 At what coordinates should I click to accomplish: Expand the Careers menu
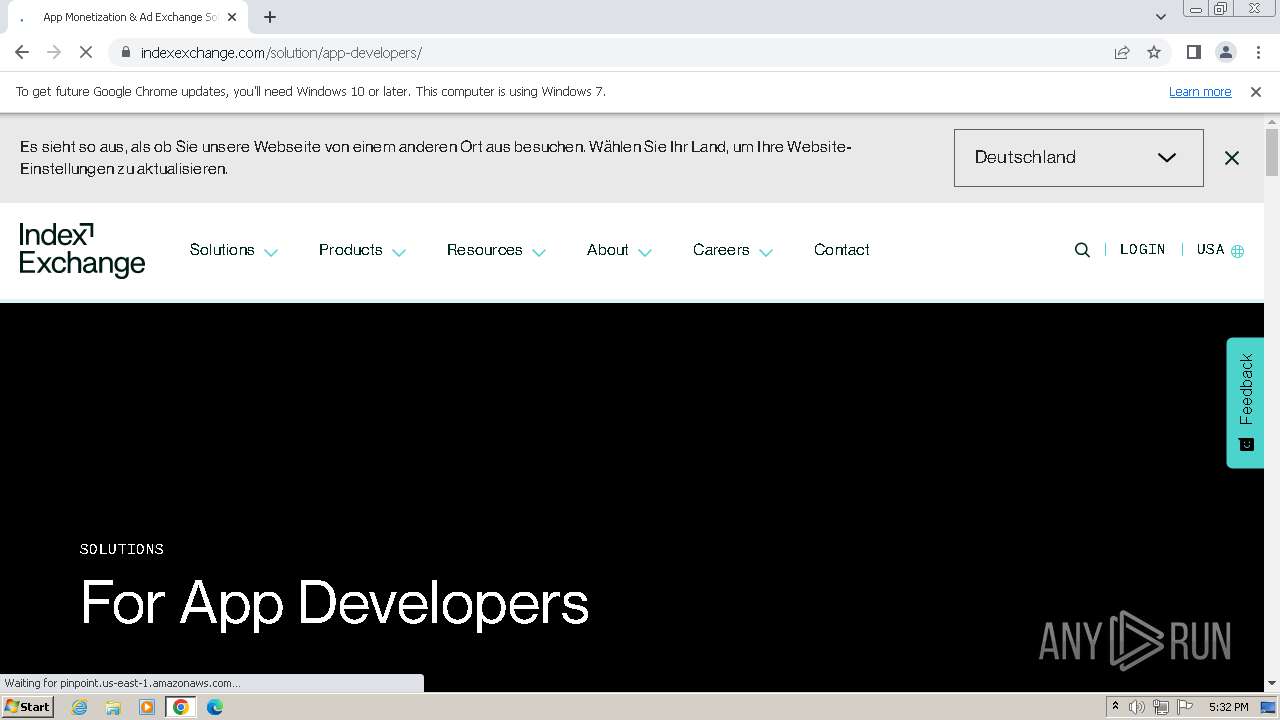(733, 250)
